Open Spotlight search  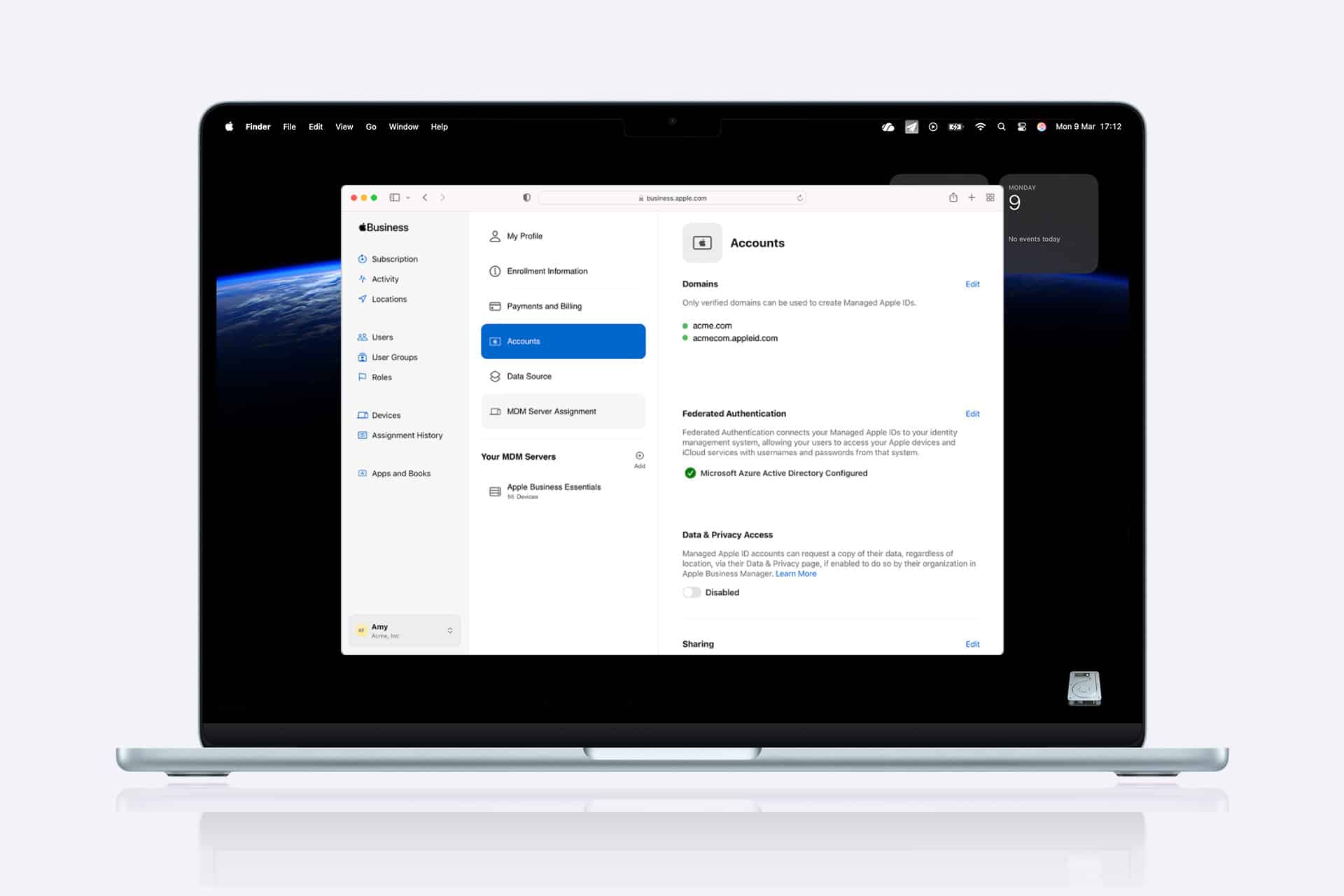(1001, 127)
